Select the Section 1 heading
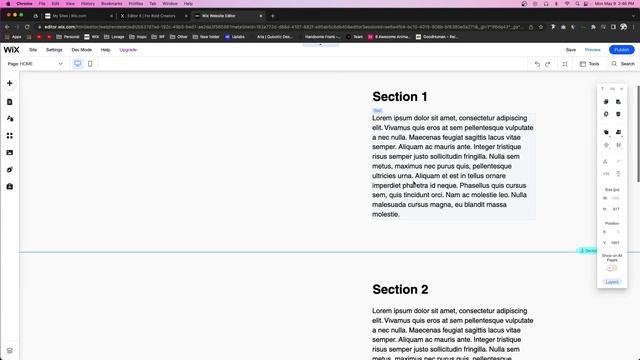640x360 pixels. pos(400,97)
